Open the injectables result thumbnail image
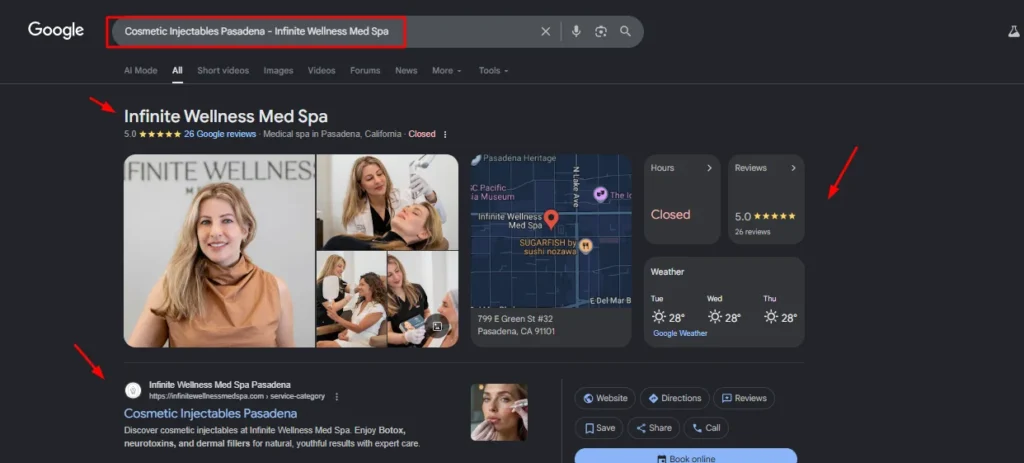This screenshot has height=463, width=1024. pyautogui.click(x=499, y=412)
